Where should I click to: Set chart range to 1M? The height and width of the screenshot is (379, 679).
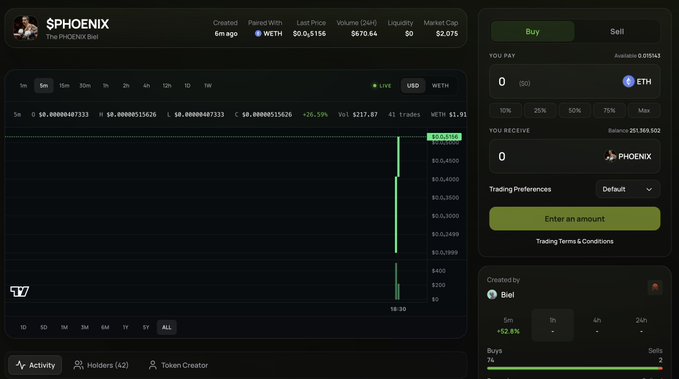pyautogui.click(x=64, y=327)
